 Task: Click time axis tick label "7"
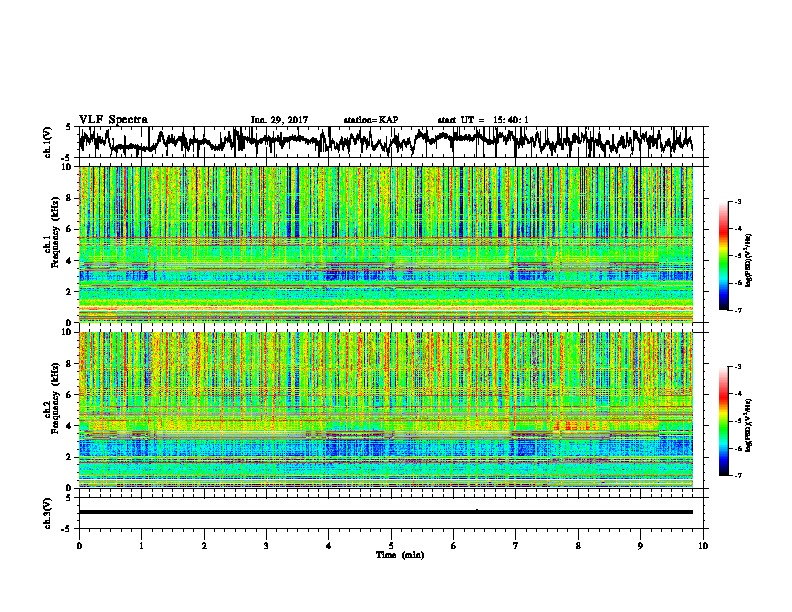516,546
